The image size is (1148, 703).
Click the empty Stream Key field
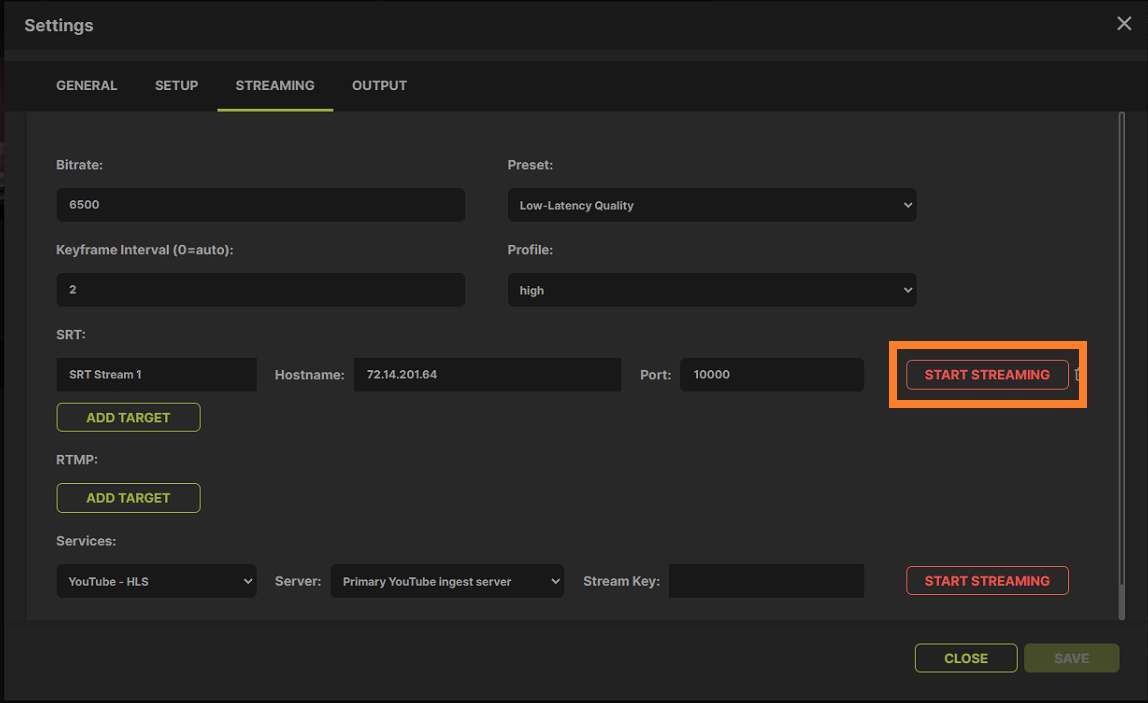pyautogui.click(x=767, y=581)
